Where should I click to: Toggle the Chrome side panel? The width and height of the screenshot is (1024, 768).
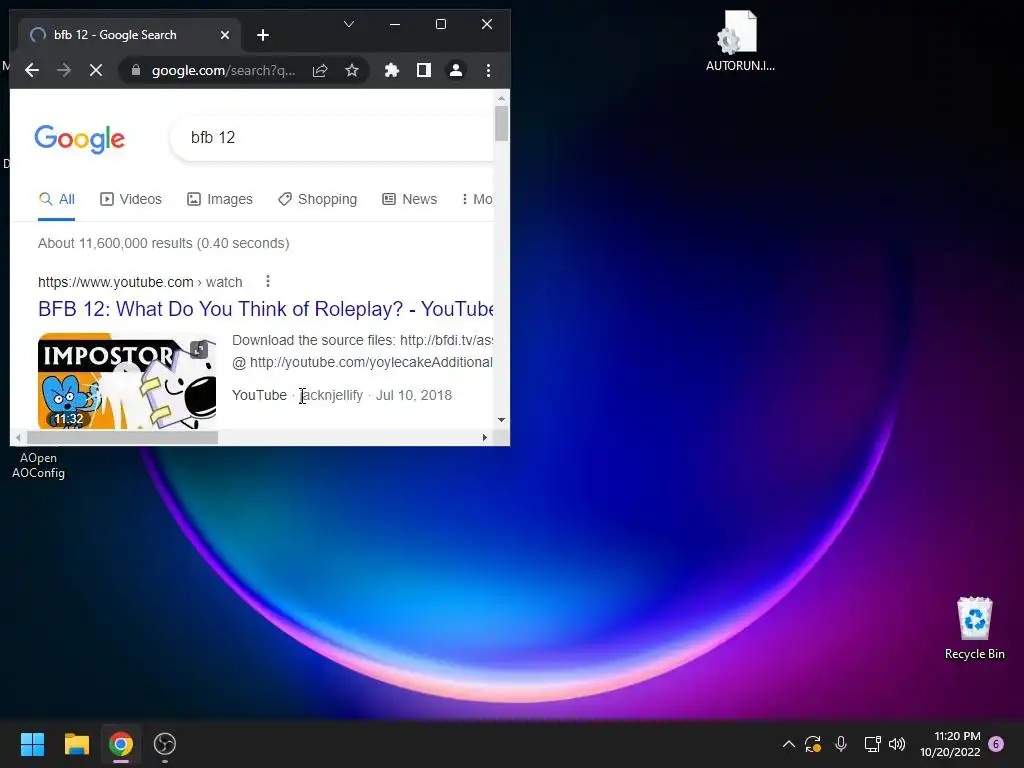pos(424,70)
